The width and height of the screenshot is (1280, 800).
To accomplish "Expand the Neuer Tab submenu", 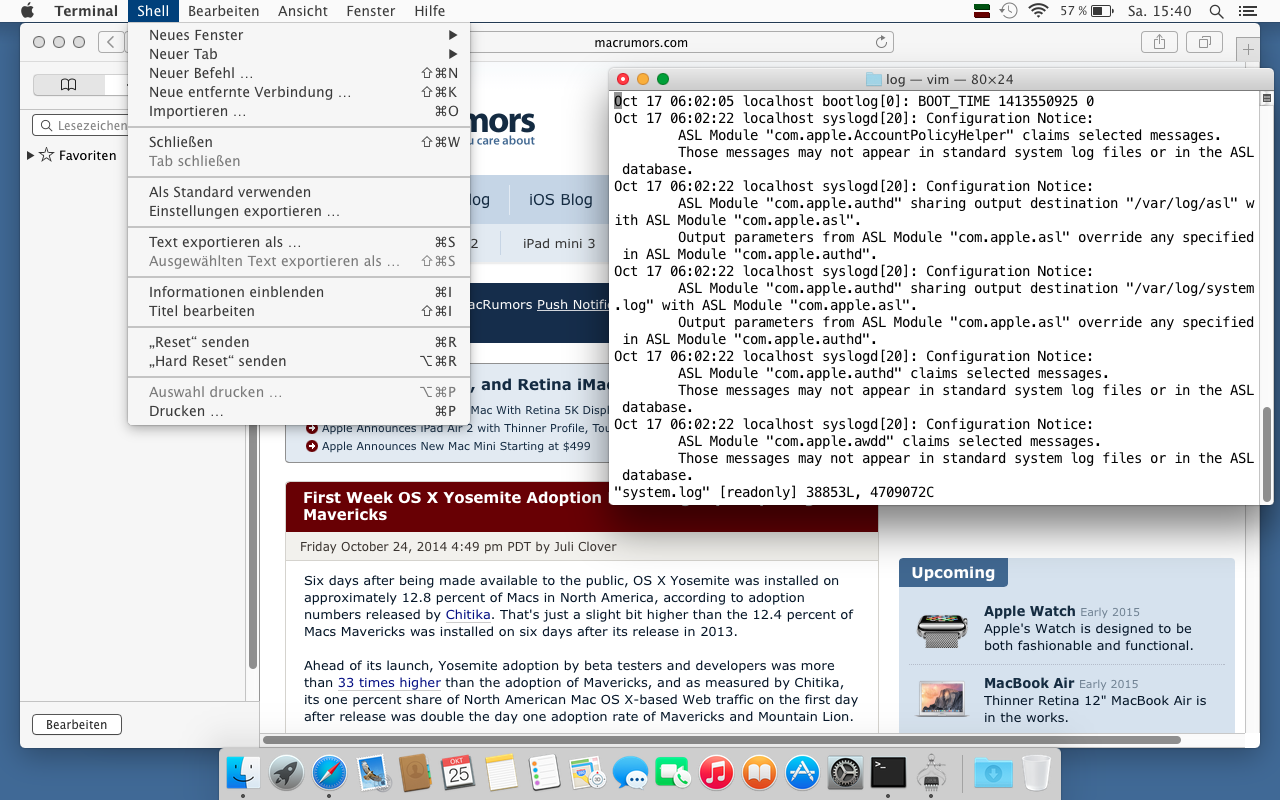I will (x=300, y=54).
